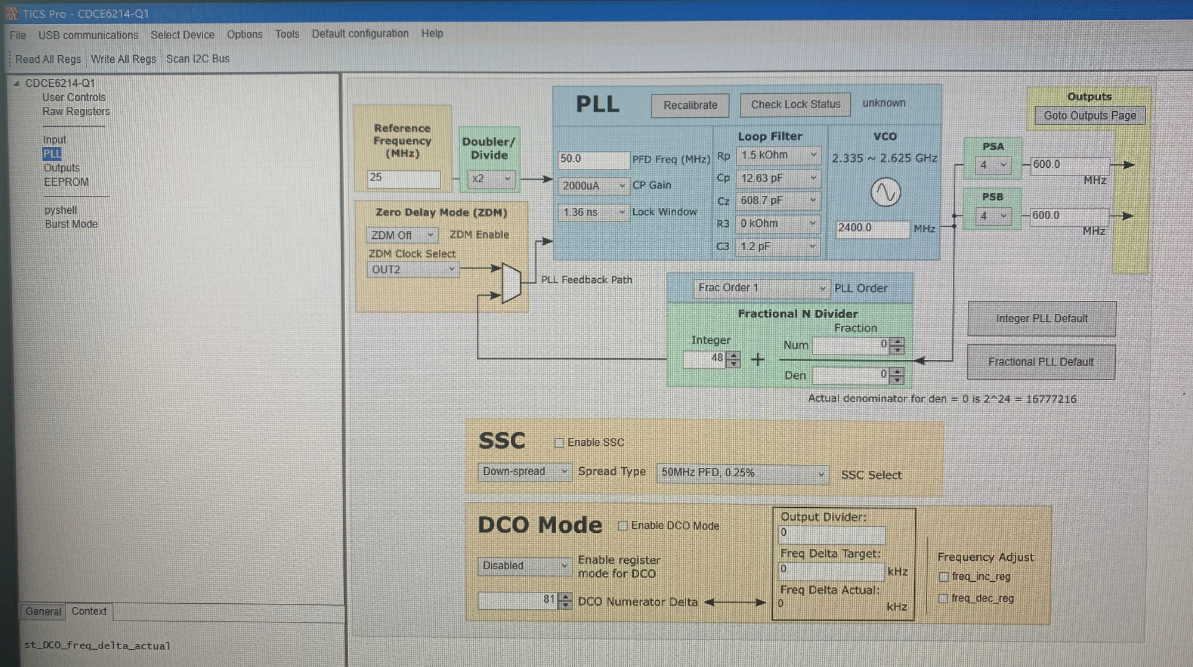Click the DCO Numerator Delta spinner arrows
The image size is (1193, 667).
565,602
